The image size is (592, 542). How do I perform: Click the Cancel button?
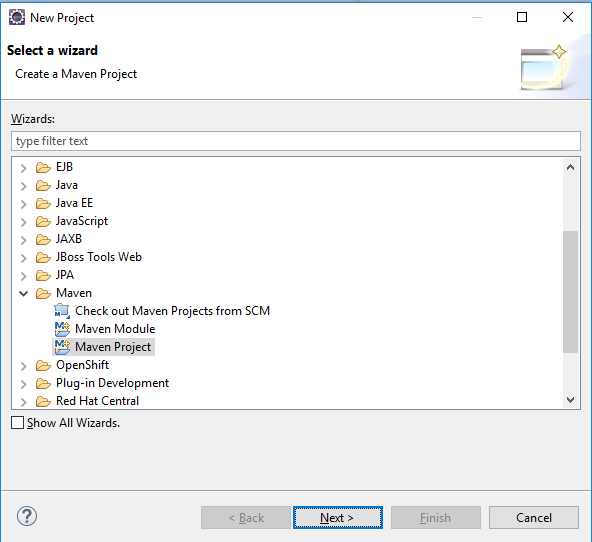point(533,517)
